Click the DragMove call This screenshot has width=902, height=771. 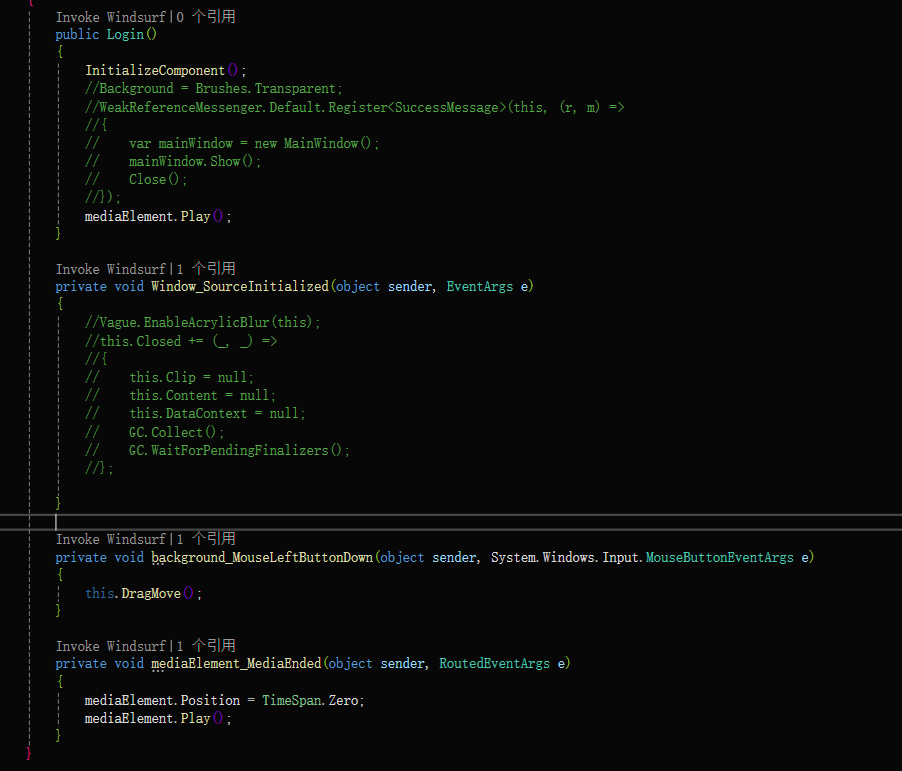pyautogui.click(x=151, y=594)
